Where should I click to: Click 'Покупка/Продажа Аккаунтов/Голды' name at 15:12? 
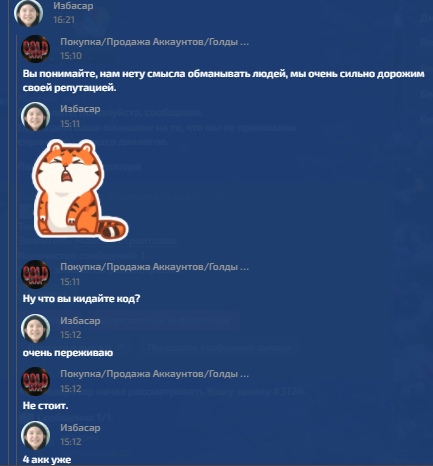[x=154, y=374]
